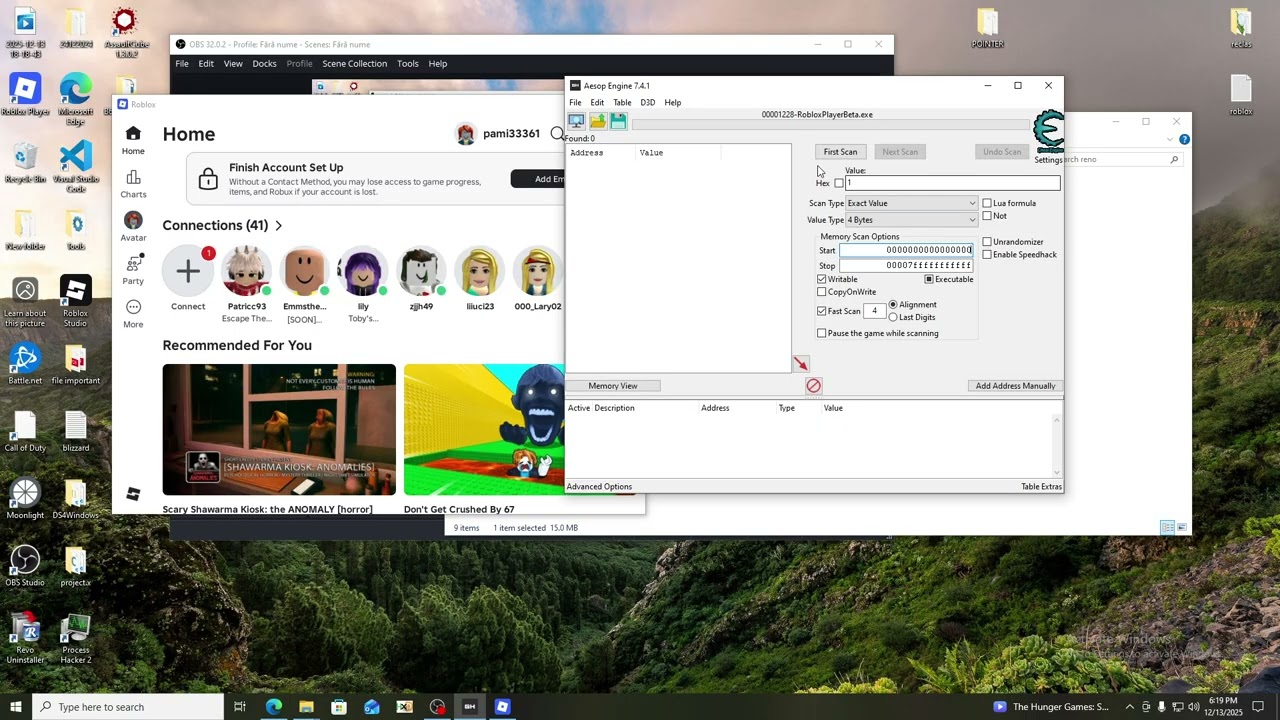Click OBS Studio desktop icon

coord(25,565)
